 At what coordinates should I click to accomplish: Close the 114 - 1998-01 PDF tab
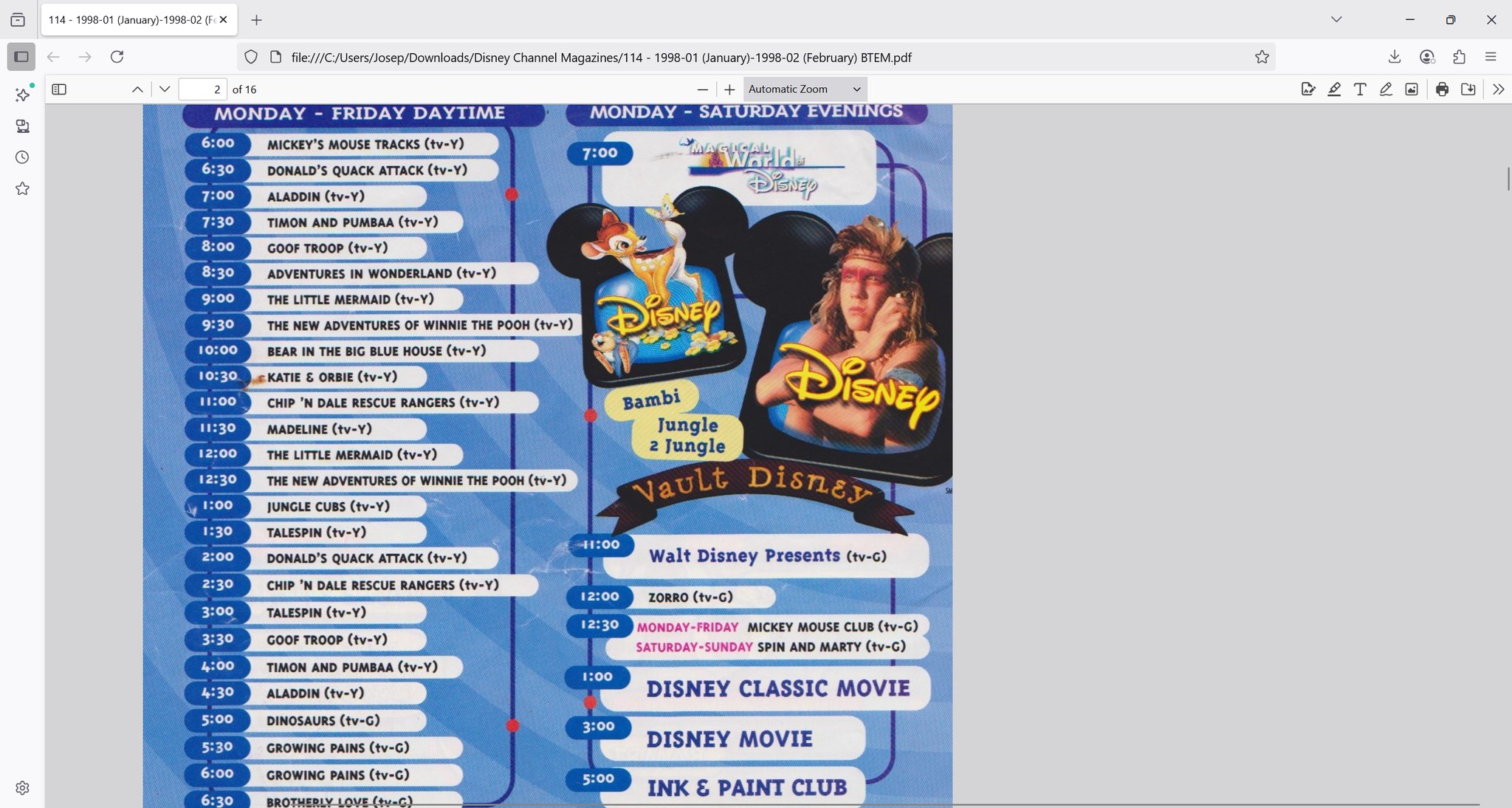[x=224, y=20]
